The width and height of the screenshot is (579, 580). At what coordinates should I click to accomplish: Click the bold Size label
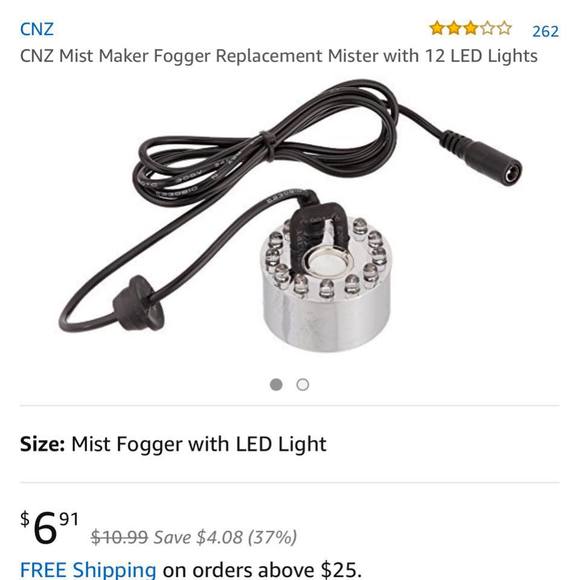pyautogui.click(x=43, y=444)
